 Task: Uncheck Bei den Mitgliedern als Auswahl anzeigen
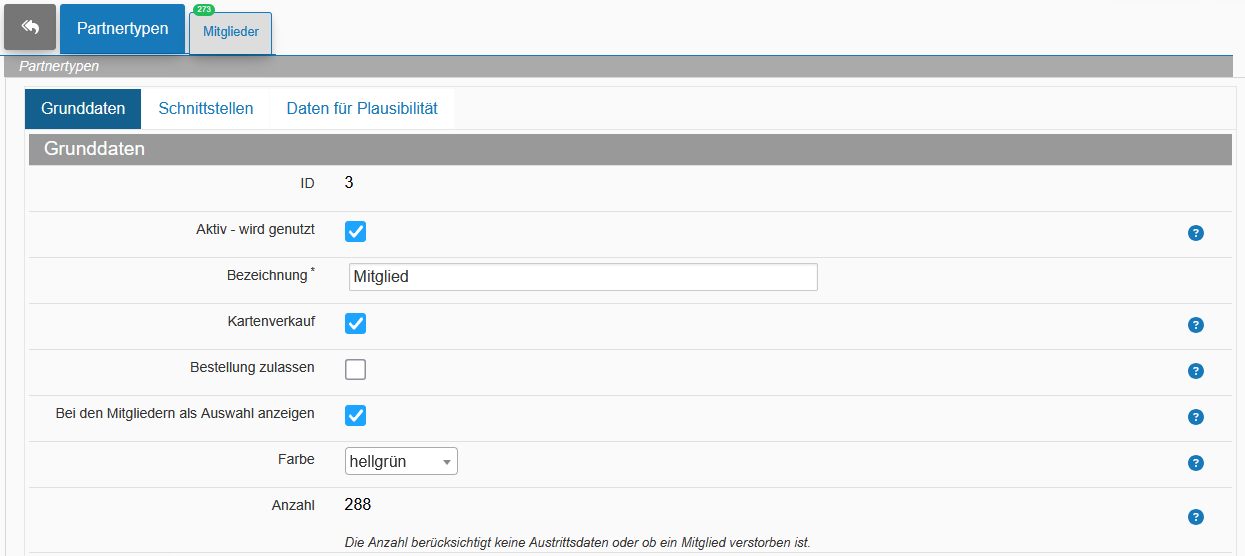click(x=355, y=415)
